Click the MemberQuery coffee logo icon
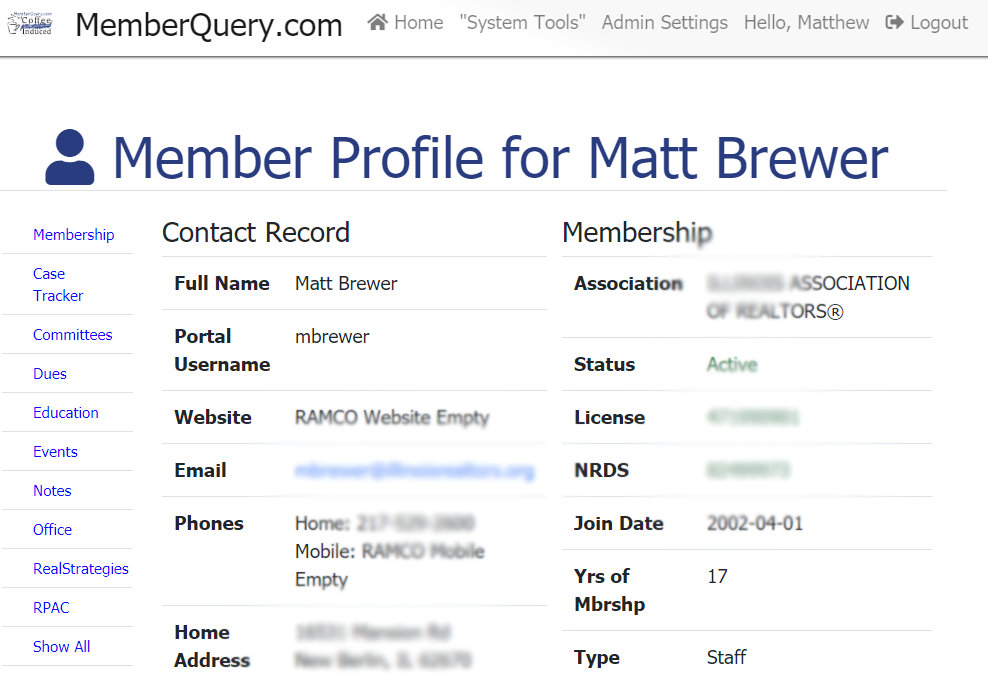 (30, 23)
